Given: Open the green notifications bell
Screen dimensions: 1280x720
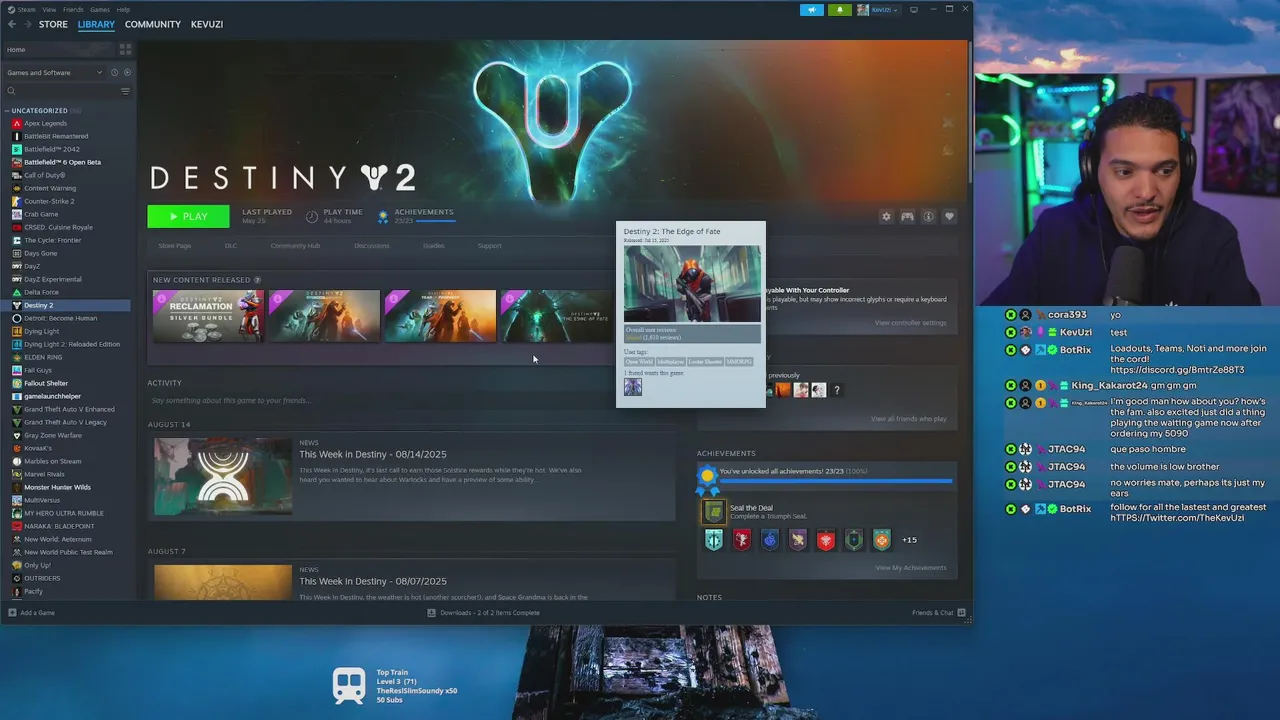Looking at the screenshot, I should pyautogui.click(x=839, y=10).
